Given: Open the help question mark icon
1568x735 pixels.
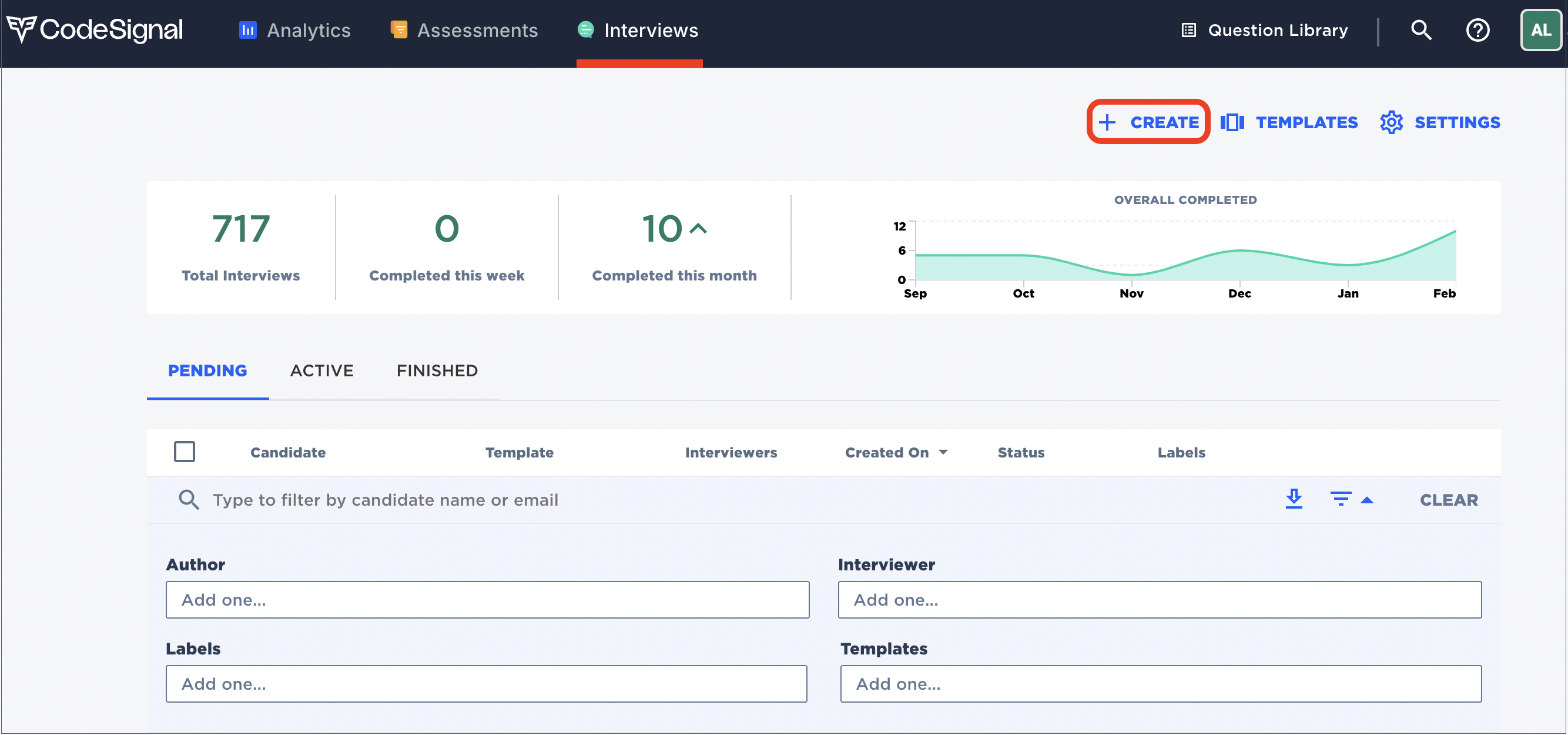Looking at the screenshot, I should (x=1477, y=30).
